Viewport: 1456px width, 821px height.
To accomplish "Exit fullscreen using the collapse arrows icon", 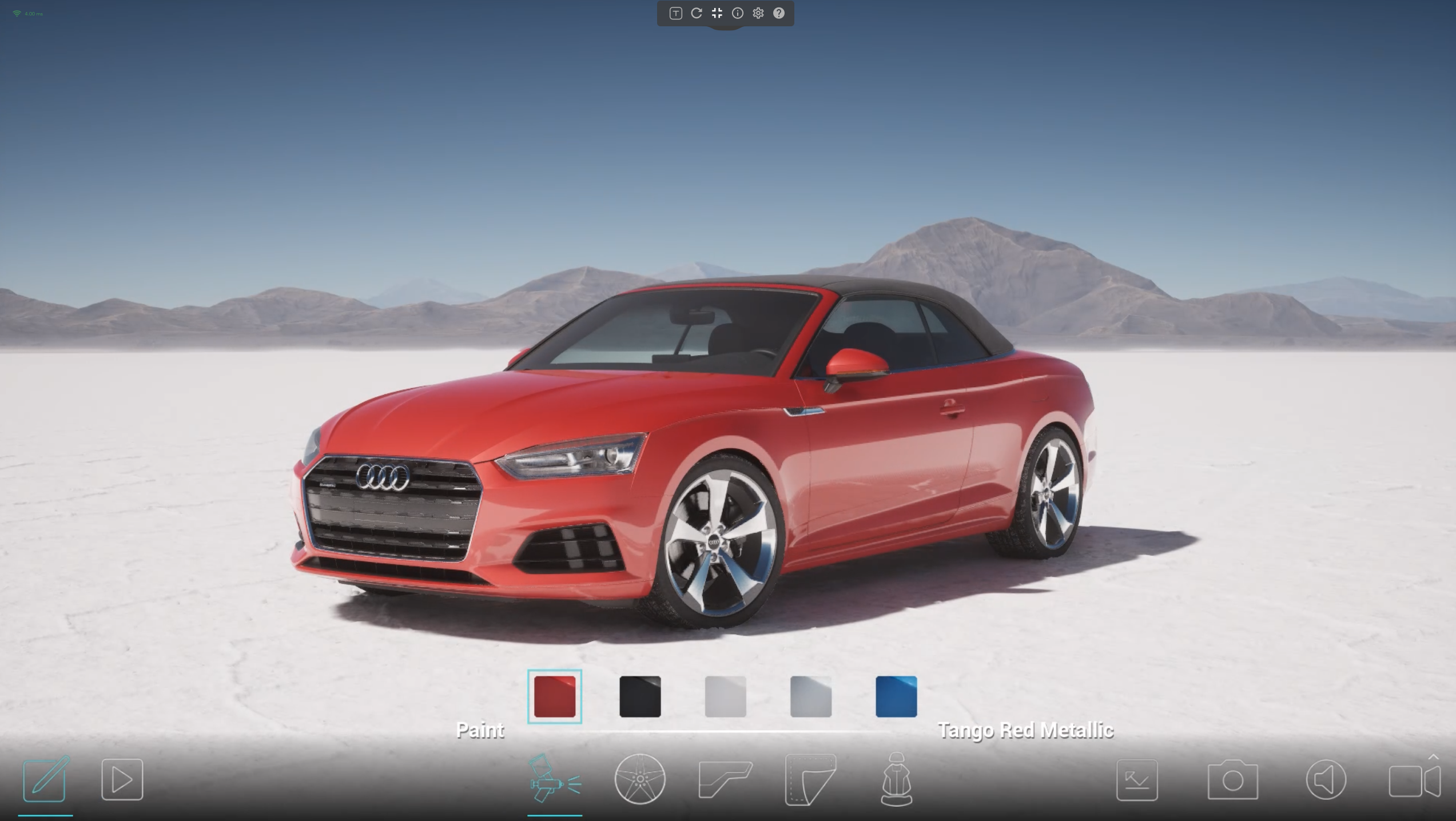I will (x=717, y=13).
